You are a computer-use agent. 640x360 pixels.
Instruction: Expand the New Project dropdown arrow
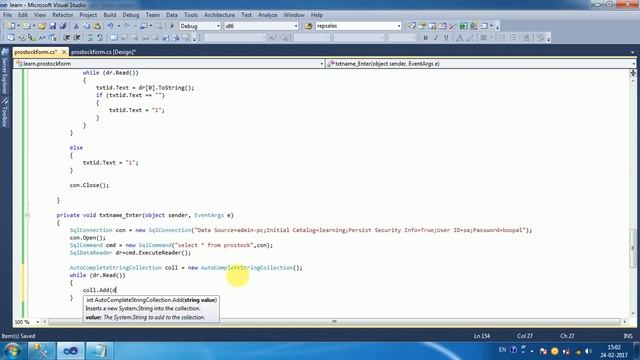18,26
